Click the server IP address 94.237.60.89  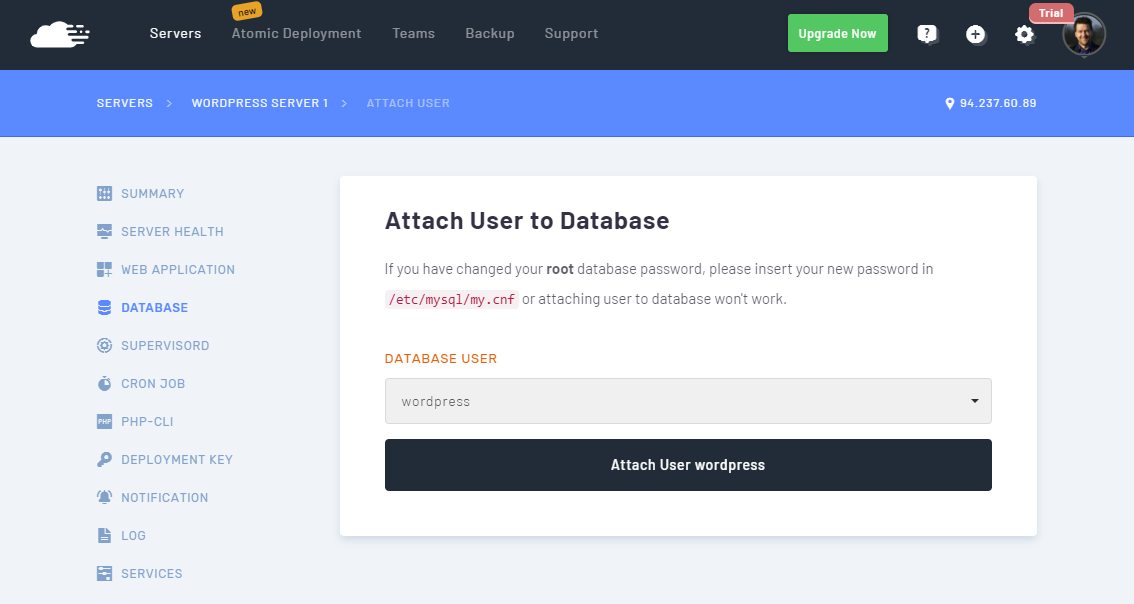(x=997, y=103)
